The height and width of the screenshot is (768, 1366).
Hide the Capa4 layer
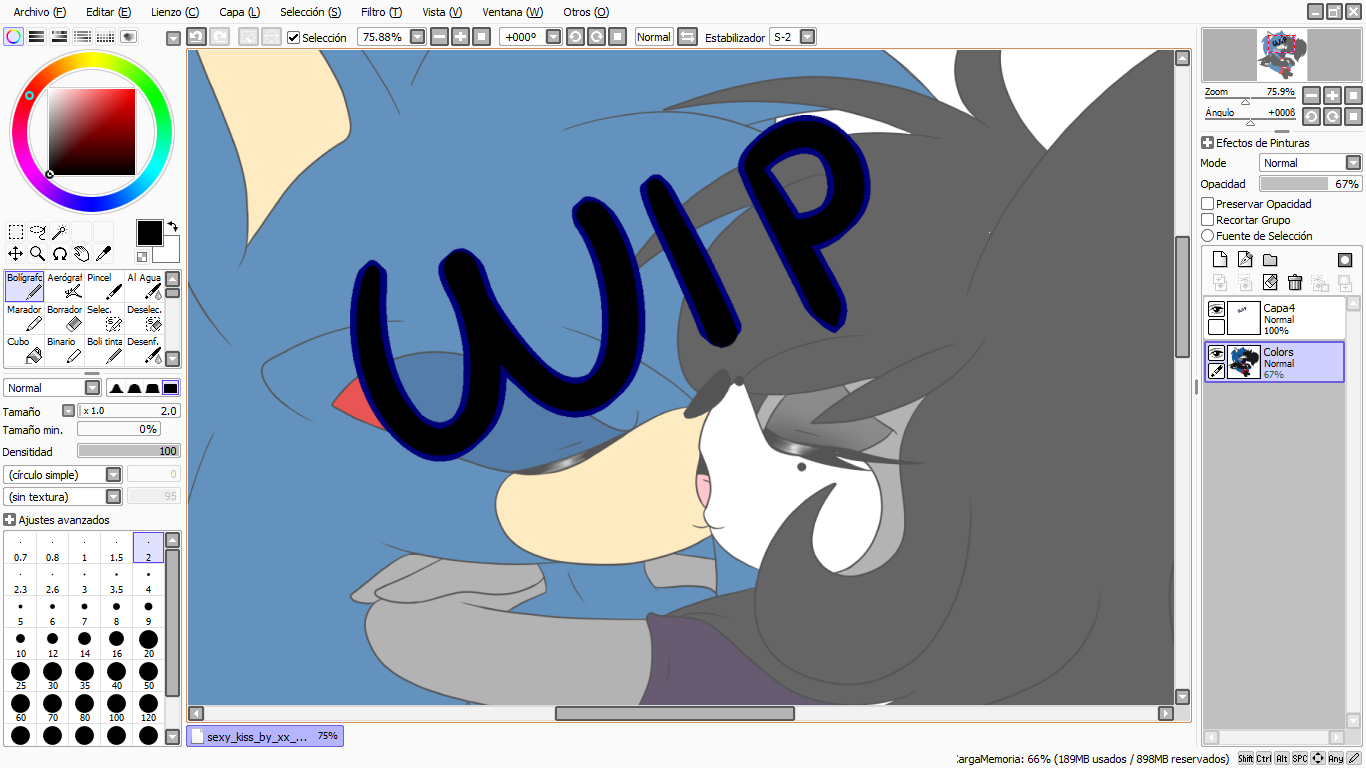(1216, 310)
